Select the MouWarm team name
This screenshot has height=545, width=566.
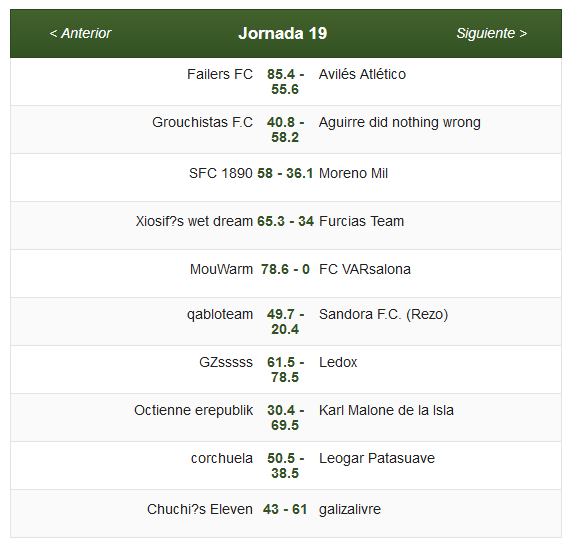pyautogui.click(x=221, y=269)
